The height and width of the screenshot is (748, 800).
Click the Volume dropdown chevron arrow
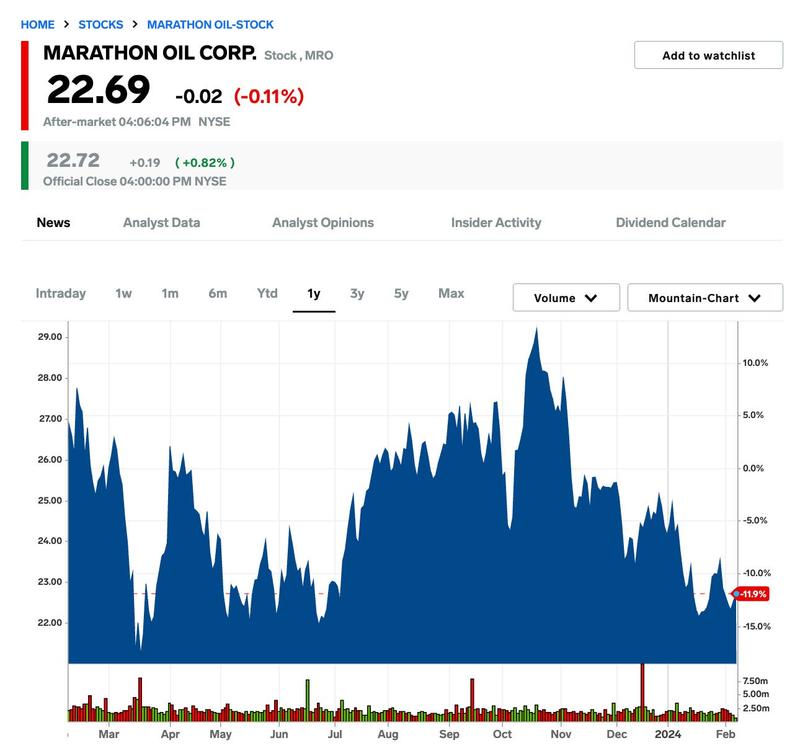[x=591, y=298]
